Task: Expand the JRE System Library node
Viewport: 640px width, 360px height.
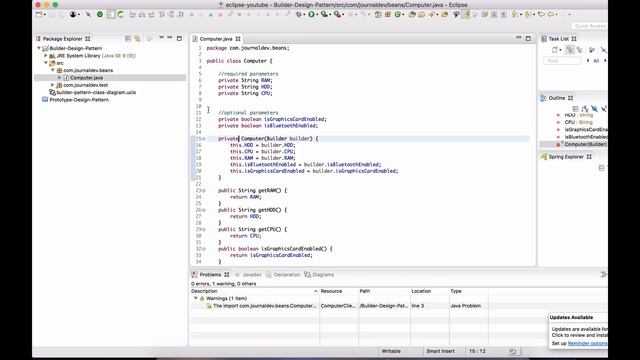Action: 46,56
